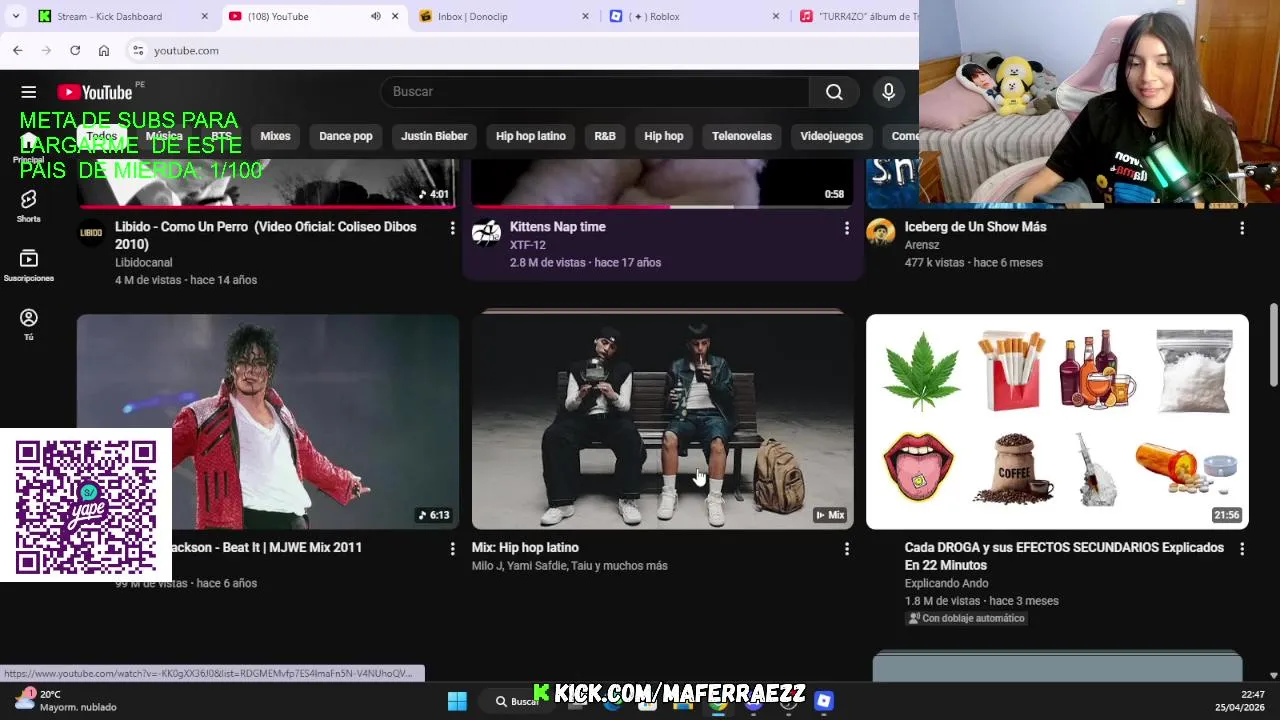Click the Arensz channel avatar

[881, 233]
